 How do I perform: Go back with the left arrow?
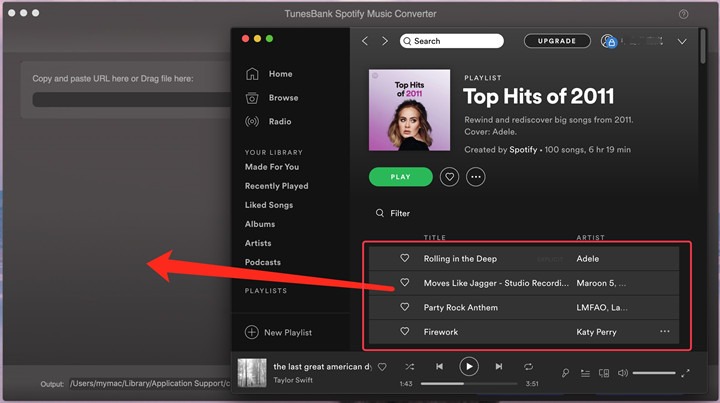[365, 41]
